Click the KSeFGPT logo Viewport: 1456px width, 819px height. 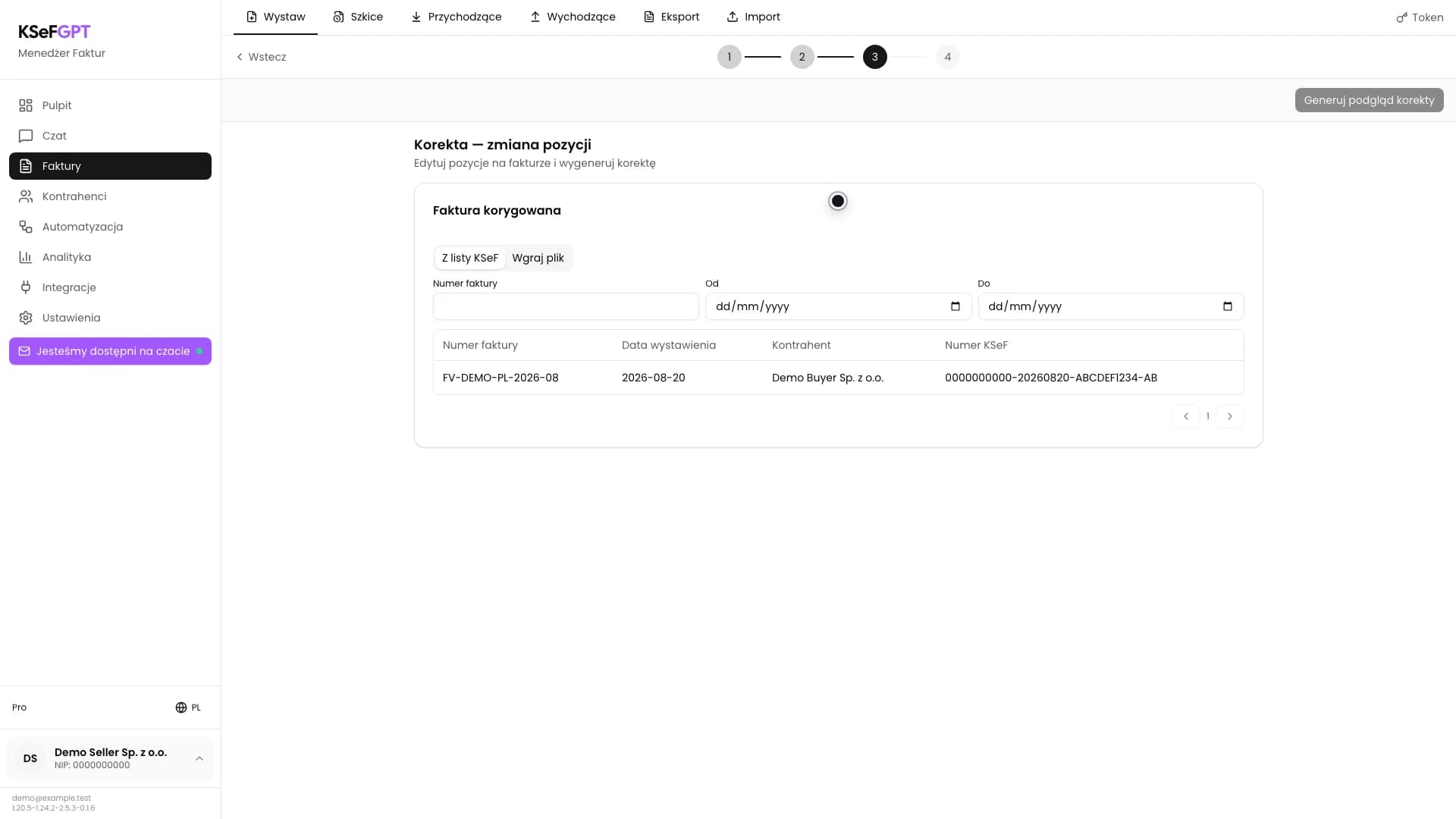(55, 32)
